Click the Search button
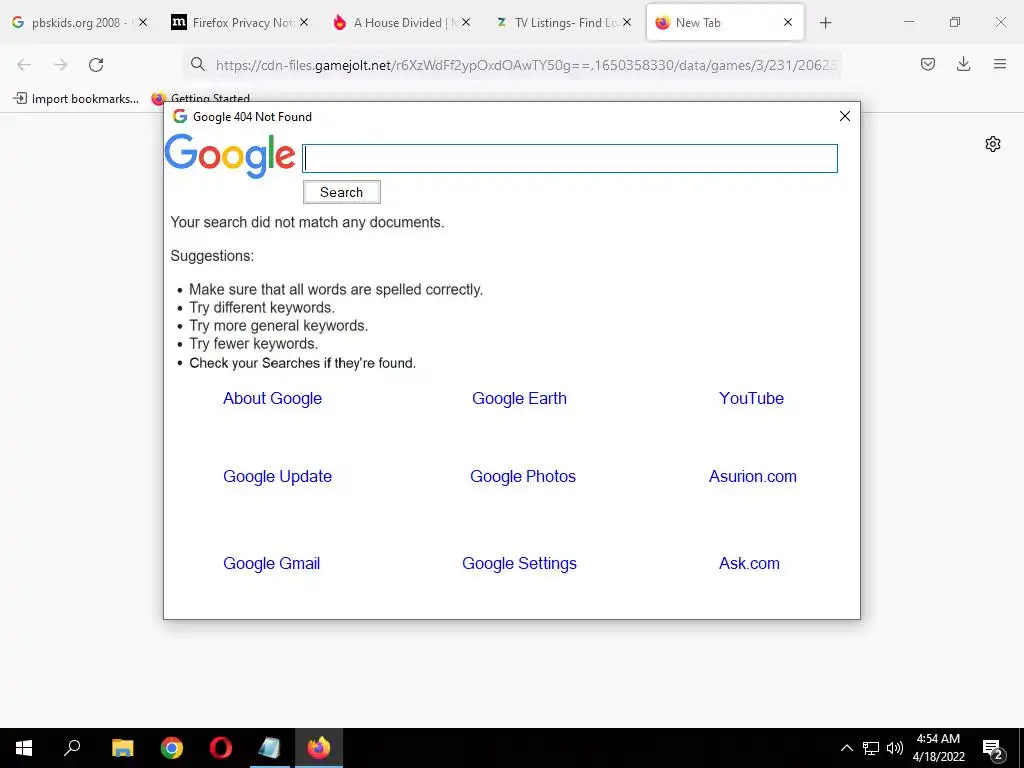The width and height of the screenshot is (1024, 768). point(342,192)
